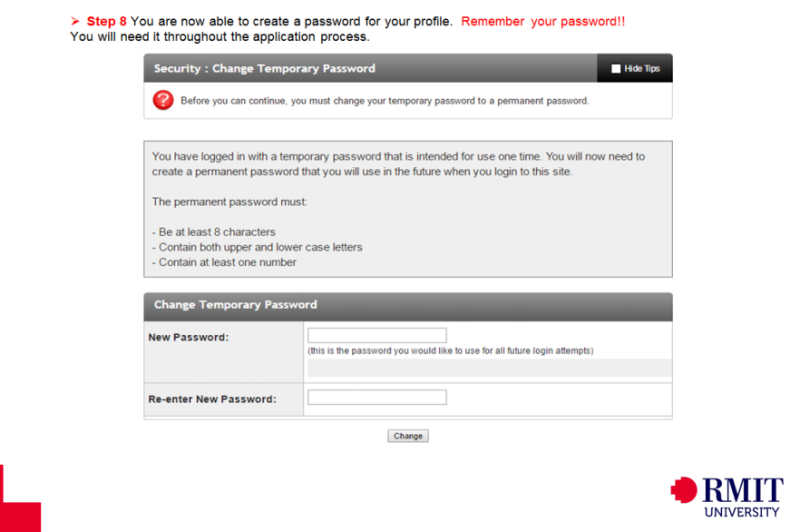Click the "Contain both upper and lower case letters" line
The width and height of the screenshot is (800, 532).
point(257,247)
